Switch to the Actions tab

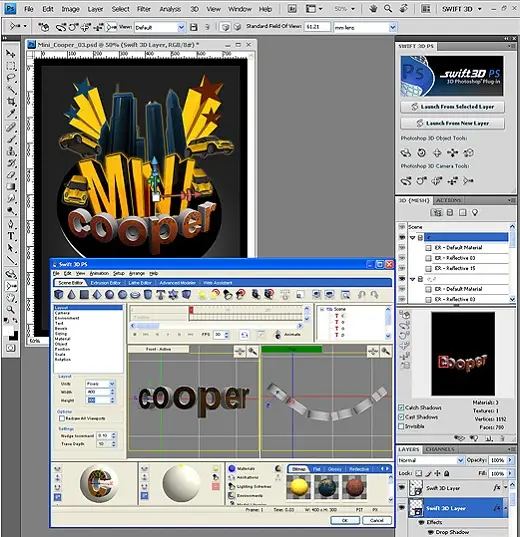coord(449,200)
